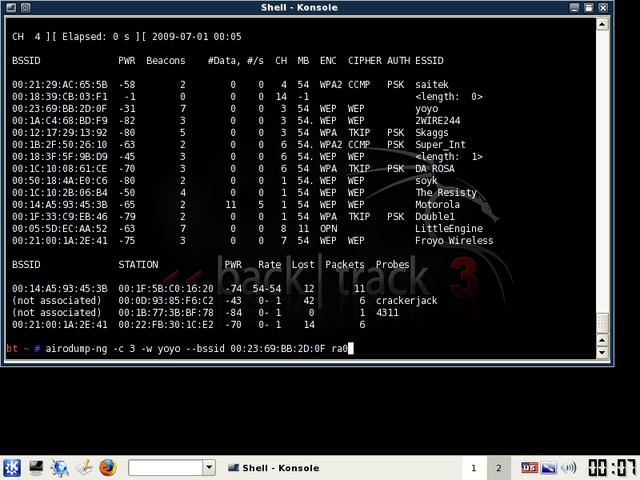Click the 2009-07-01 00:05 timestamp
This screenshot has height=480, width=640.
point(197,37)
